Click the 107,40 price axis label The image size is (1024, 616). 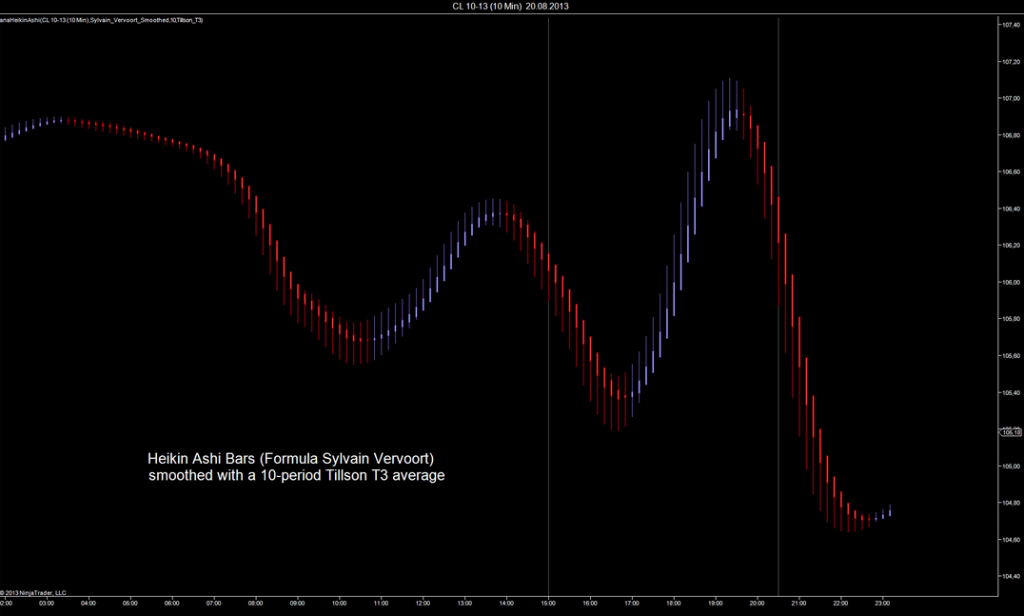(1011, 25)
